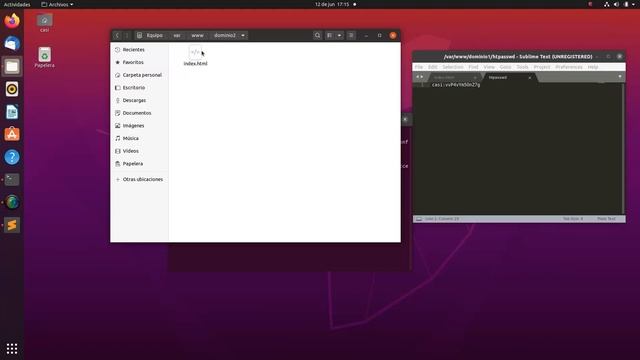Screen dimensions: 640x360
Task: Go to Carpeta personal in sidebar
Action: 140,75
